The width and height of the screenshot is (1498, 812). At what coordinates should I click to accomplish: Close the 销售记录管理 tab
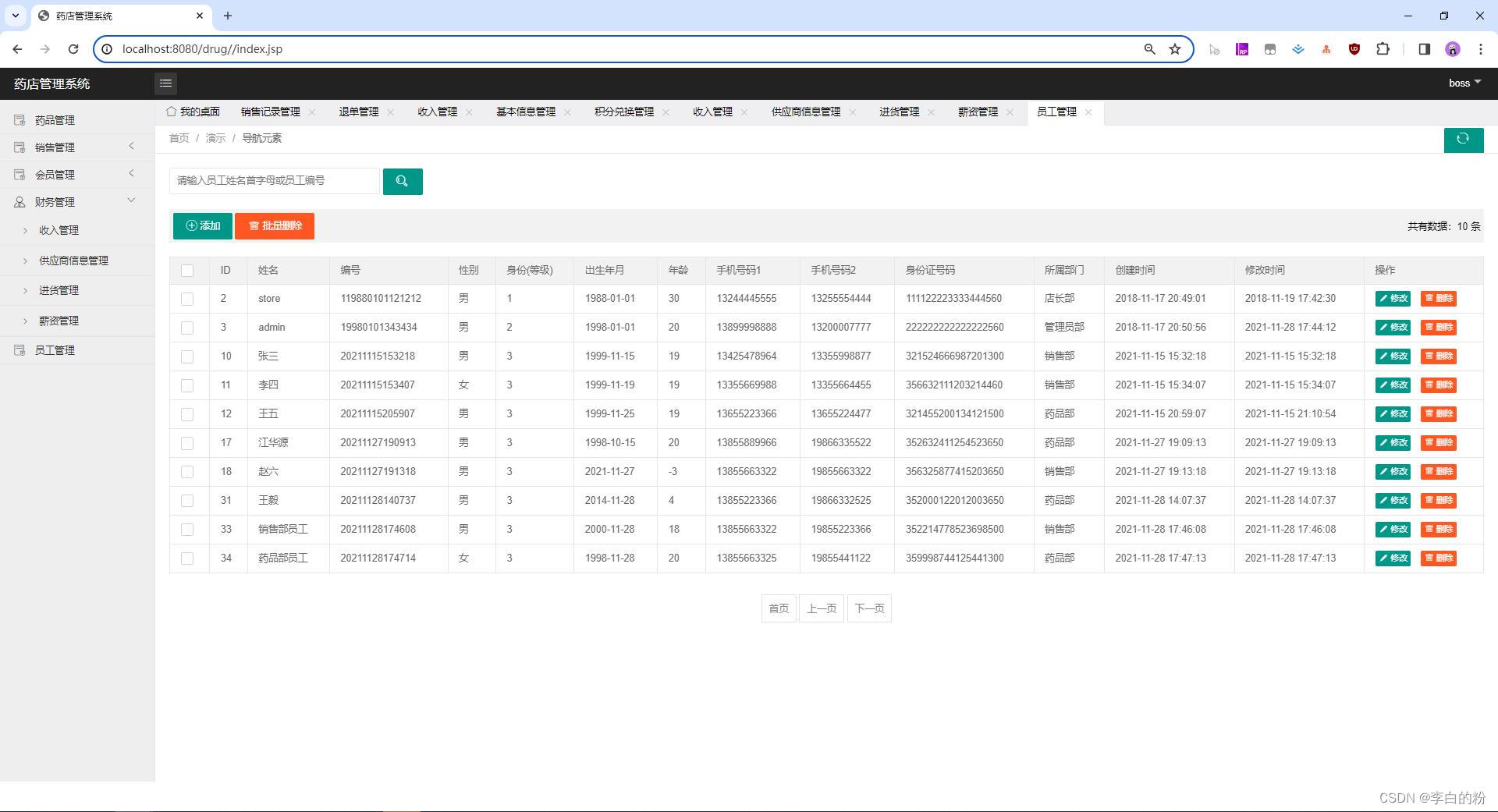tap(312, 112)
